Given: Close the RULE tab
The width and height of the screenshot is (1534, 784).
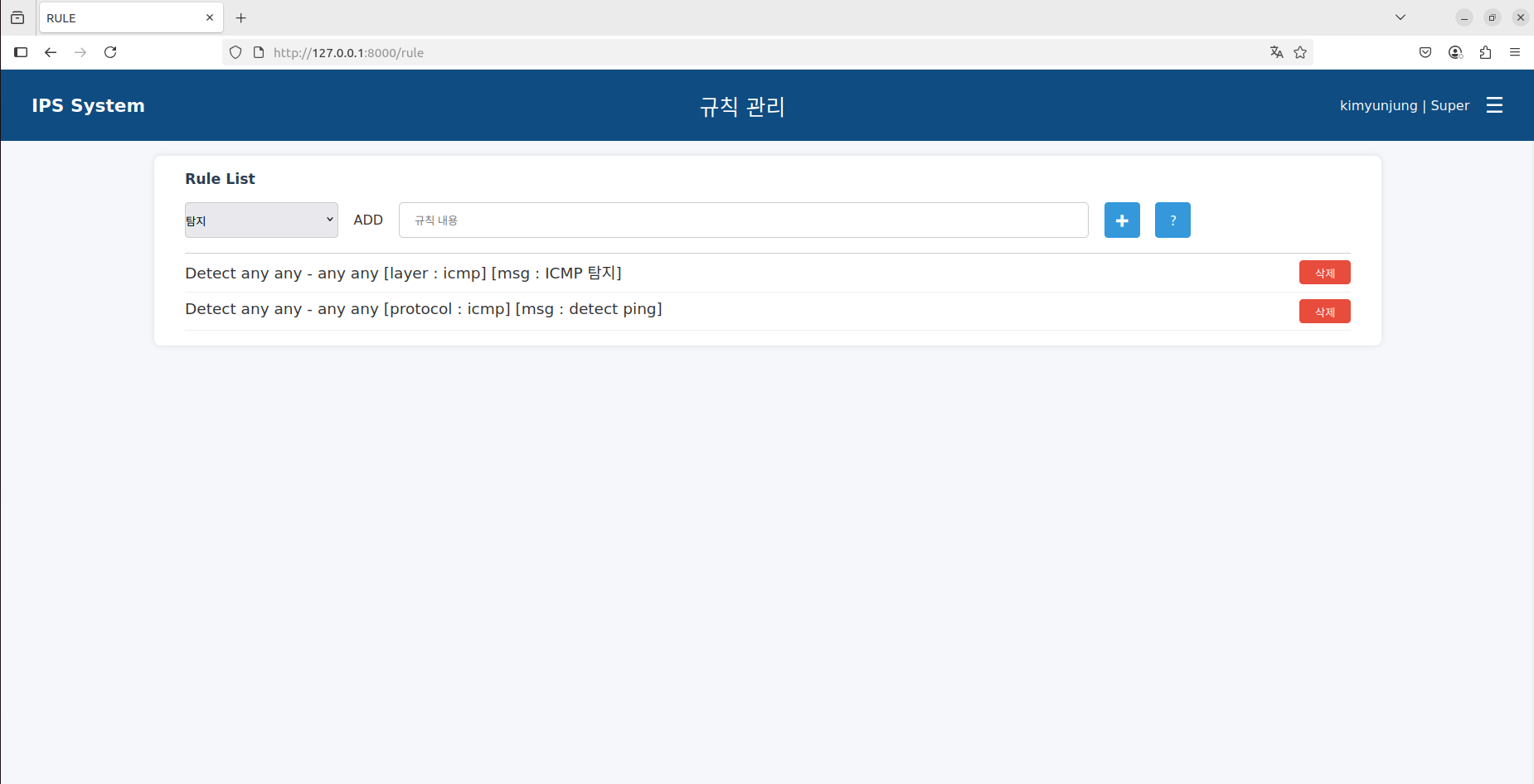Looking at the screenshot, I should [210, 17].
